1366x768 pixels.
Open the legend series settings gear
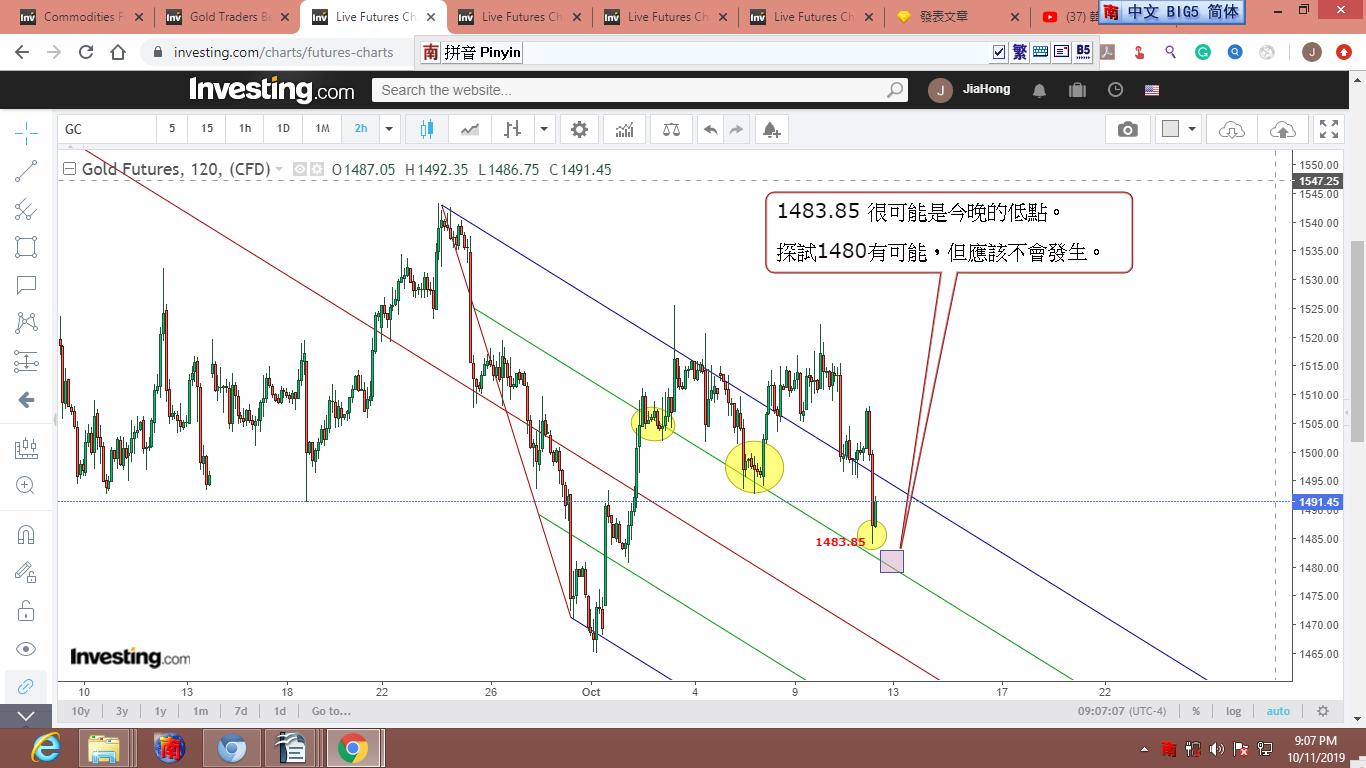coord(316,170)
